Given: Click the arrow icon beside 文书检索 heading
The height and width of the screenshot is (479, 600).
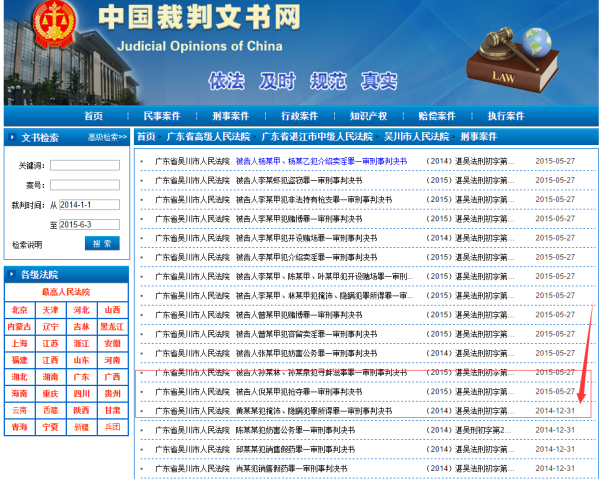Looking at the screenshot, I should tap(12, 137).
